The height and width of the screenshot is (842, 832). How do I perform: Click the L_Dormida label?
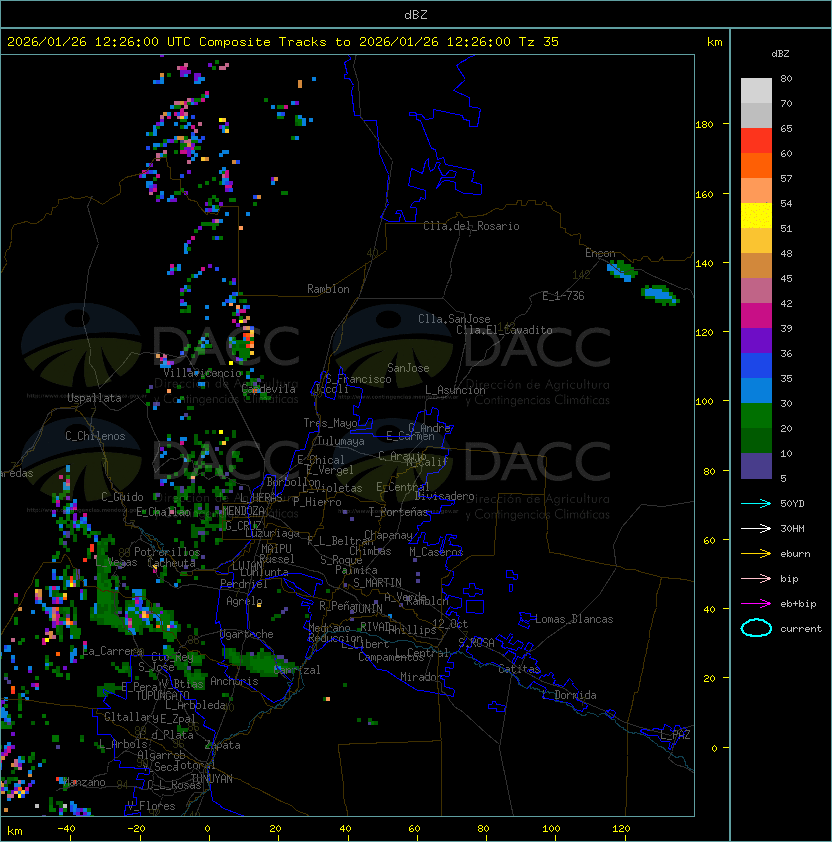pyautogui.click(x=569, y=695)
